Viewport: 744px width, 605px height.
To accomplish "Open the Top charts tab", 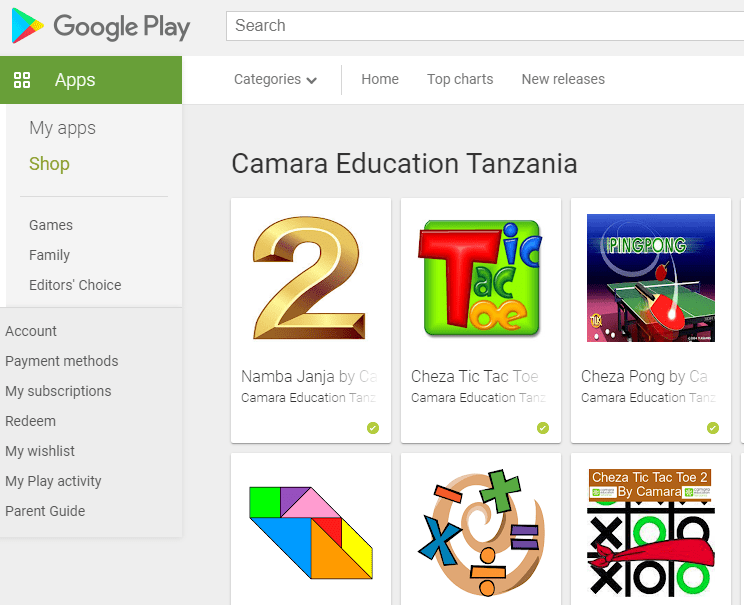I will (x=460, y=79).
